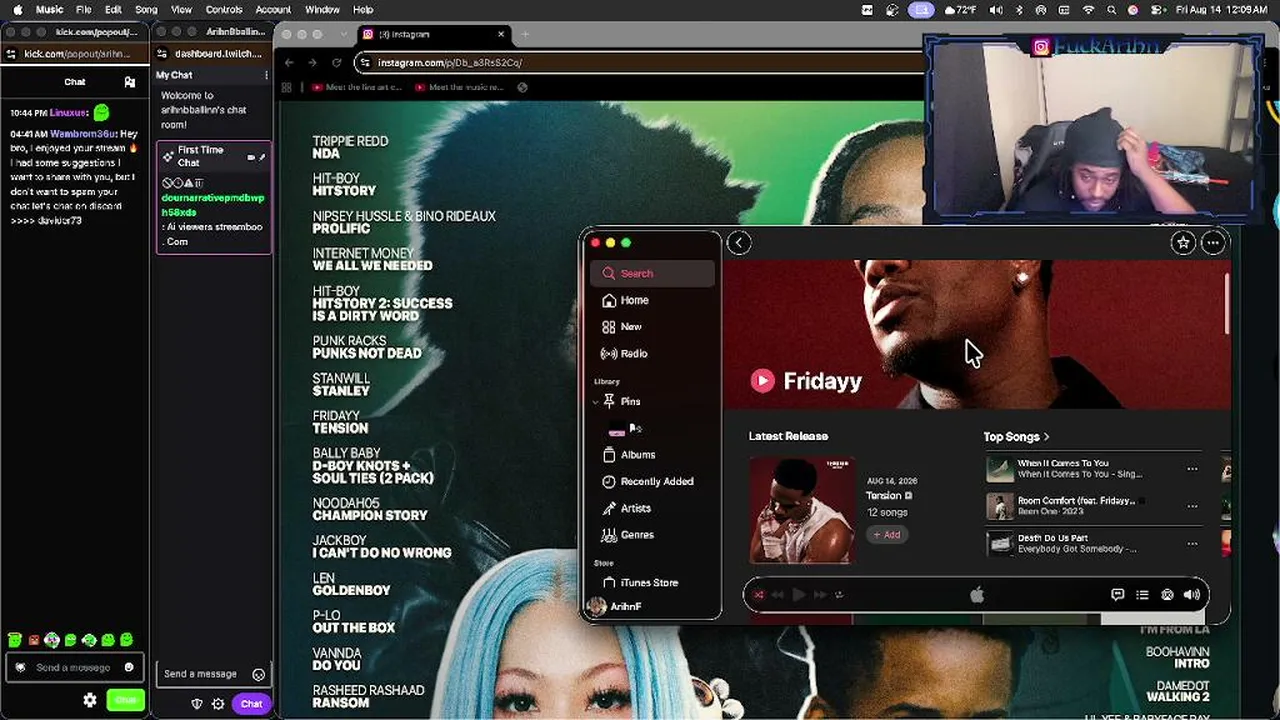Open AirPlay output options in Music
The width and height of the screenshot is (1280, 720).
point(1167,595)
